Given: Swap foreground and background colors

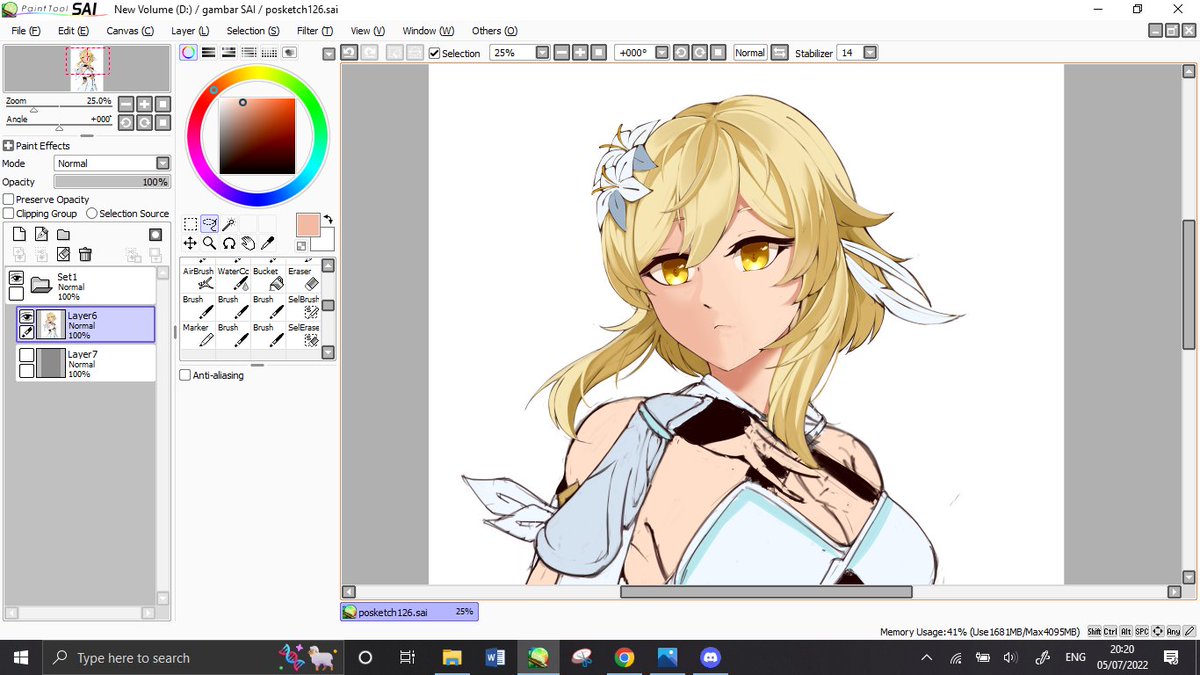Looking at the screenshot, I should [x=328, y=220].
